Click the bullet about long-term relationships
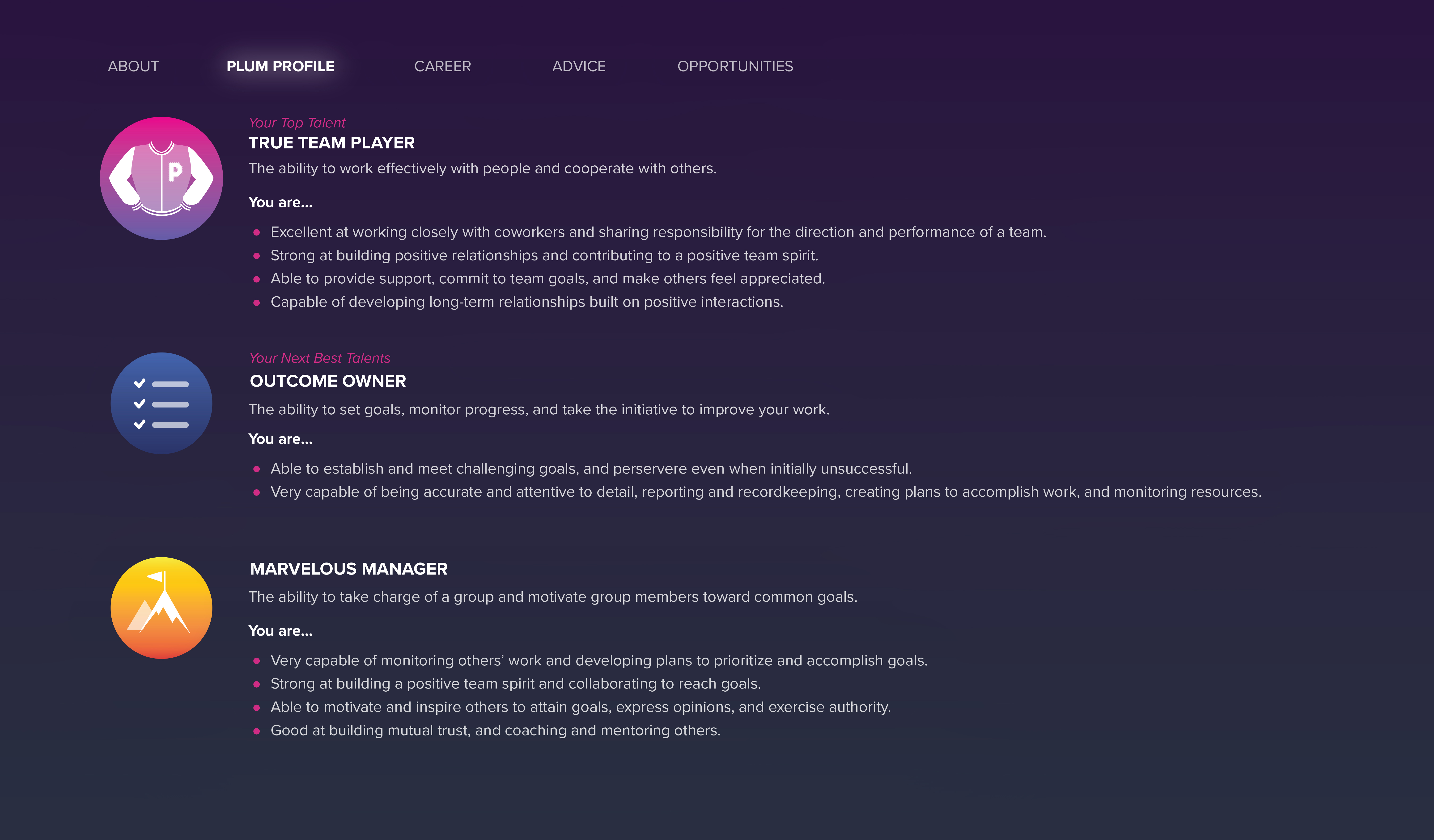Image resolution: width=1434 pixels, height=840 pixels. coord(527,302)
